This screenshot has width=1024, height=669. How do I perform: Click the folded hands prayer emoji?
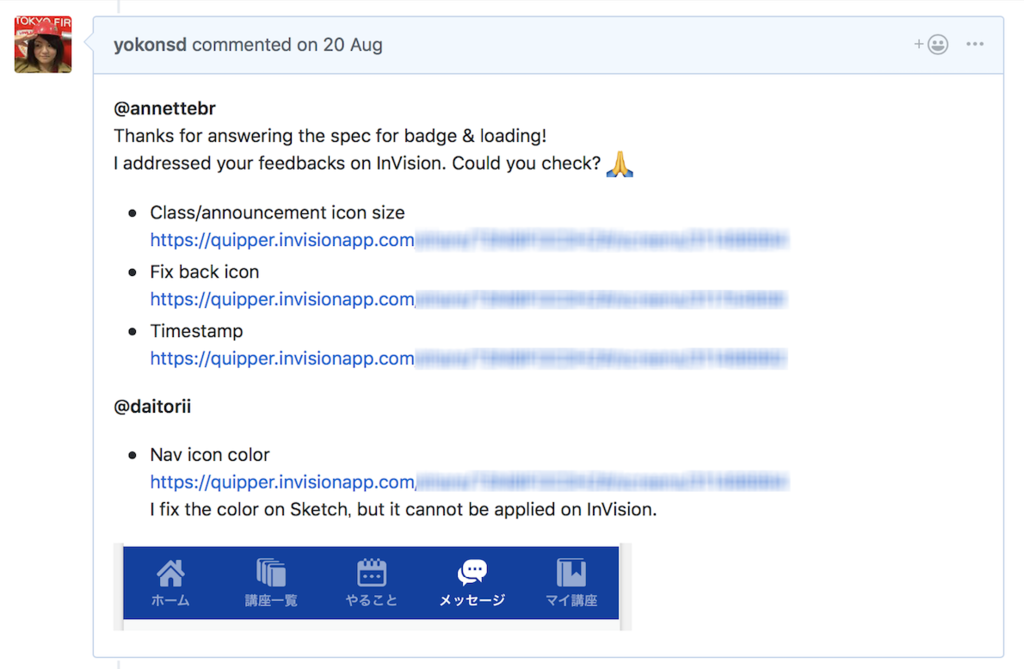[620, 164]
